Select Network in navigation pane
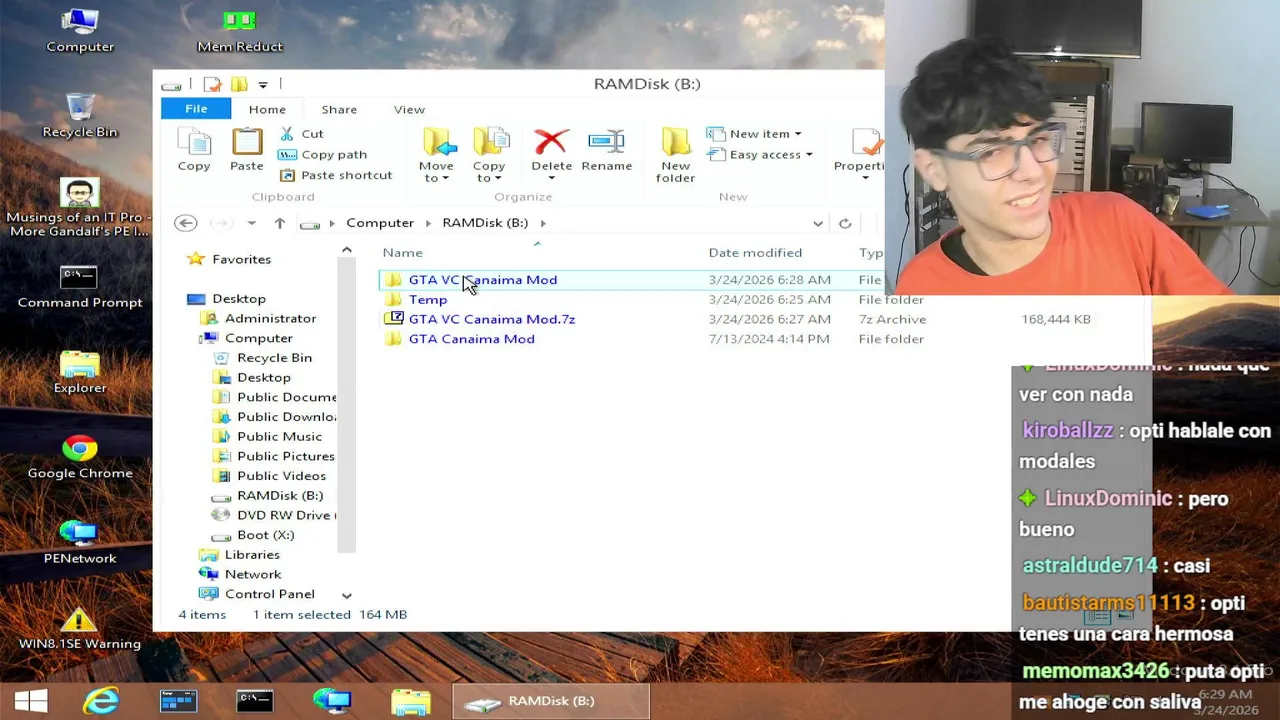1280x720 pixels. [x=253, y=574]
